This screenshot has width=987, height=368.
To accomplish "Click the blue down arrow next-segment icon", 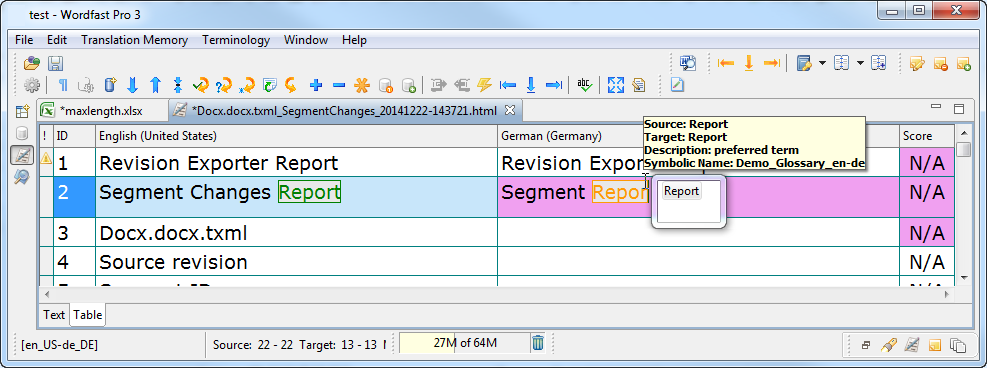I will (132, 85).
